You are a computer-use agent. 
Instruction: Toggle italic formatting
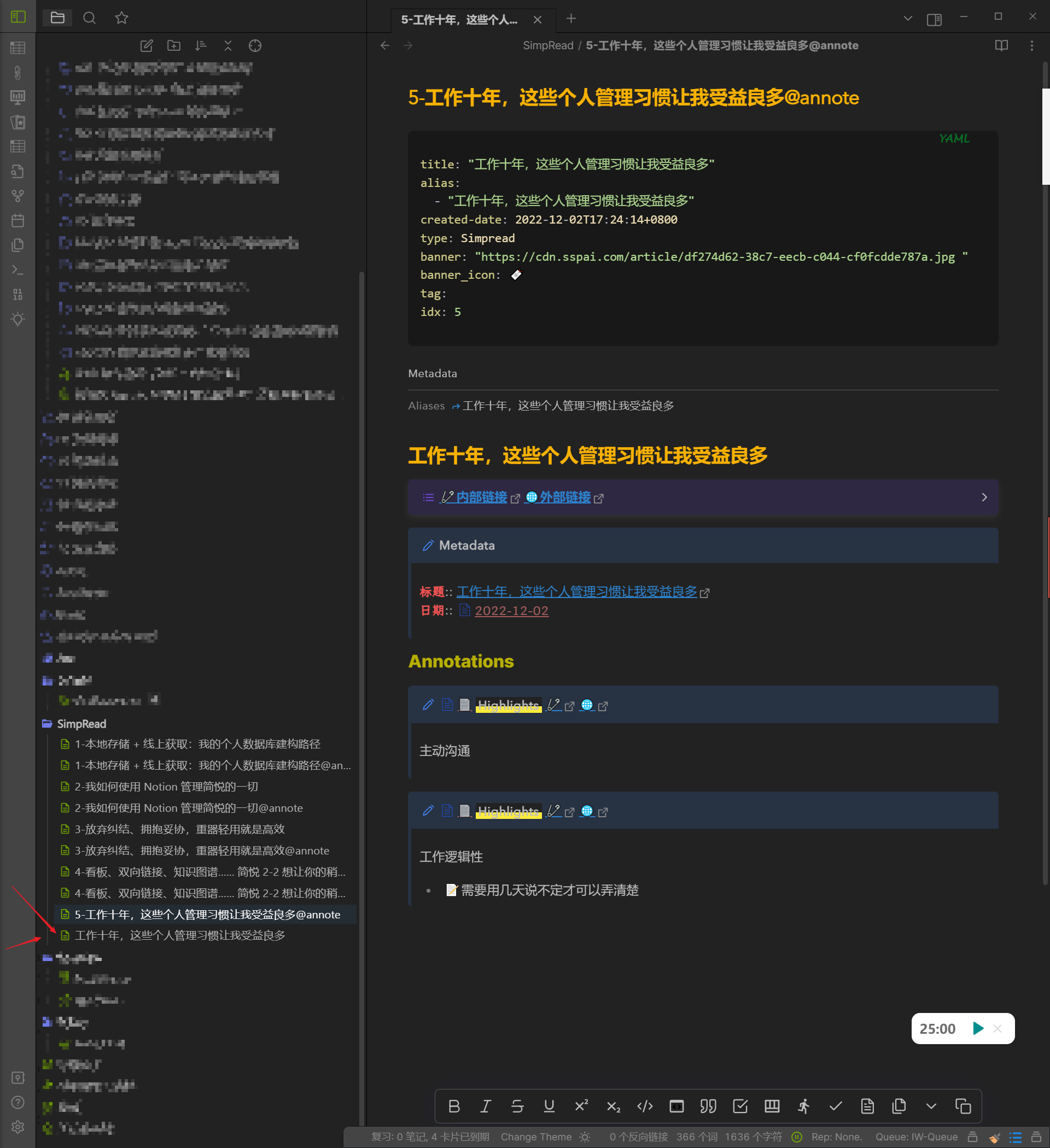coord(486,1106)
